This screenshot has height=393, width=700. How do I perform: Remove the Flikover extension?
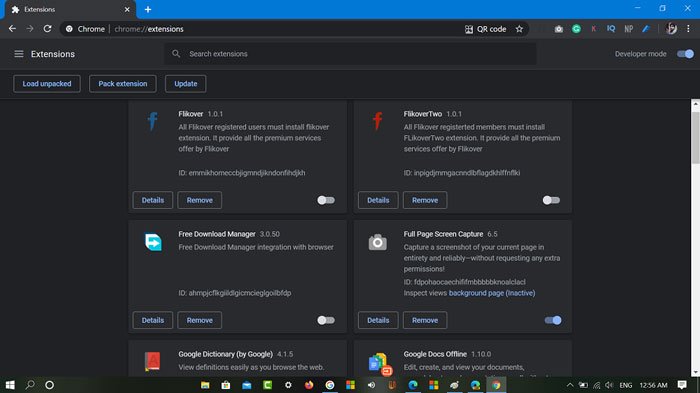click(x=200, y=200)
